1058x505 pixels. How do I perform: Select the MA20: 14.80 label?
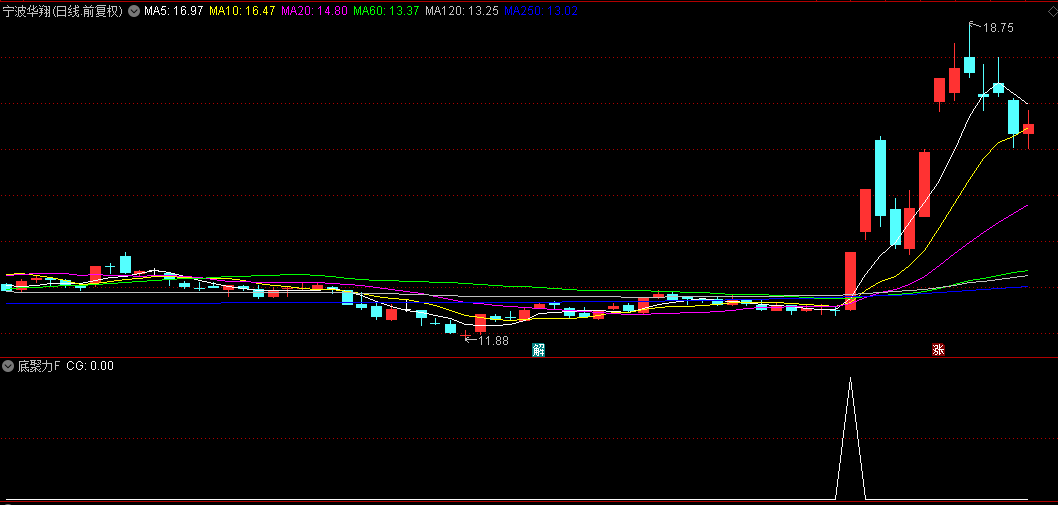tap(314, 11)
